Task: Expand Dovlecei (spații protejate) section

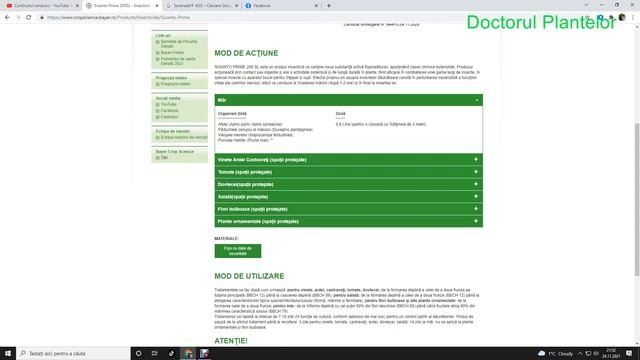Action: pyautogui.click(x=349, y=184)
